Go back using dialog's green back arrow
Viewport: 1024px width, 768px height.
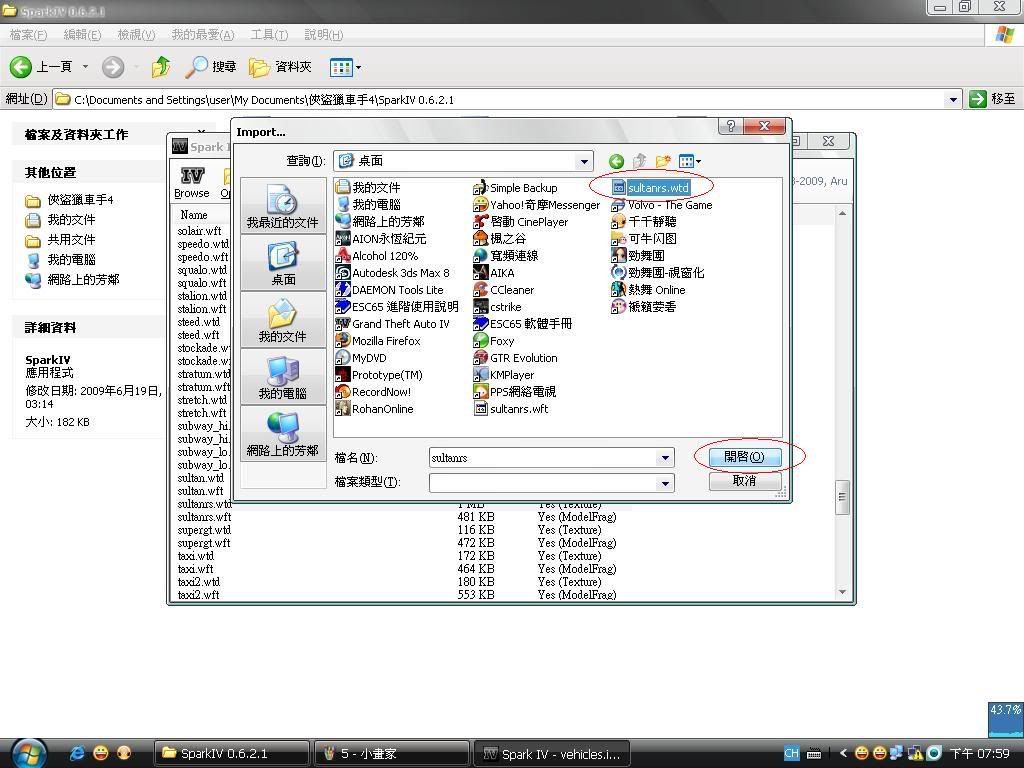616,161
